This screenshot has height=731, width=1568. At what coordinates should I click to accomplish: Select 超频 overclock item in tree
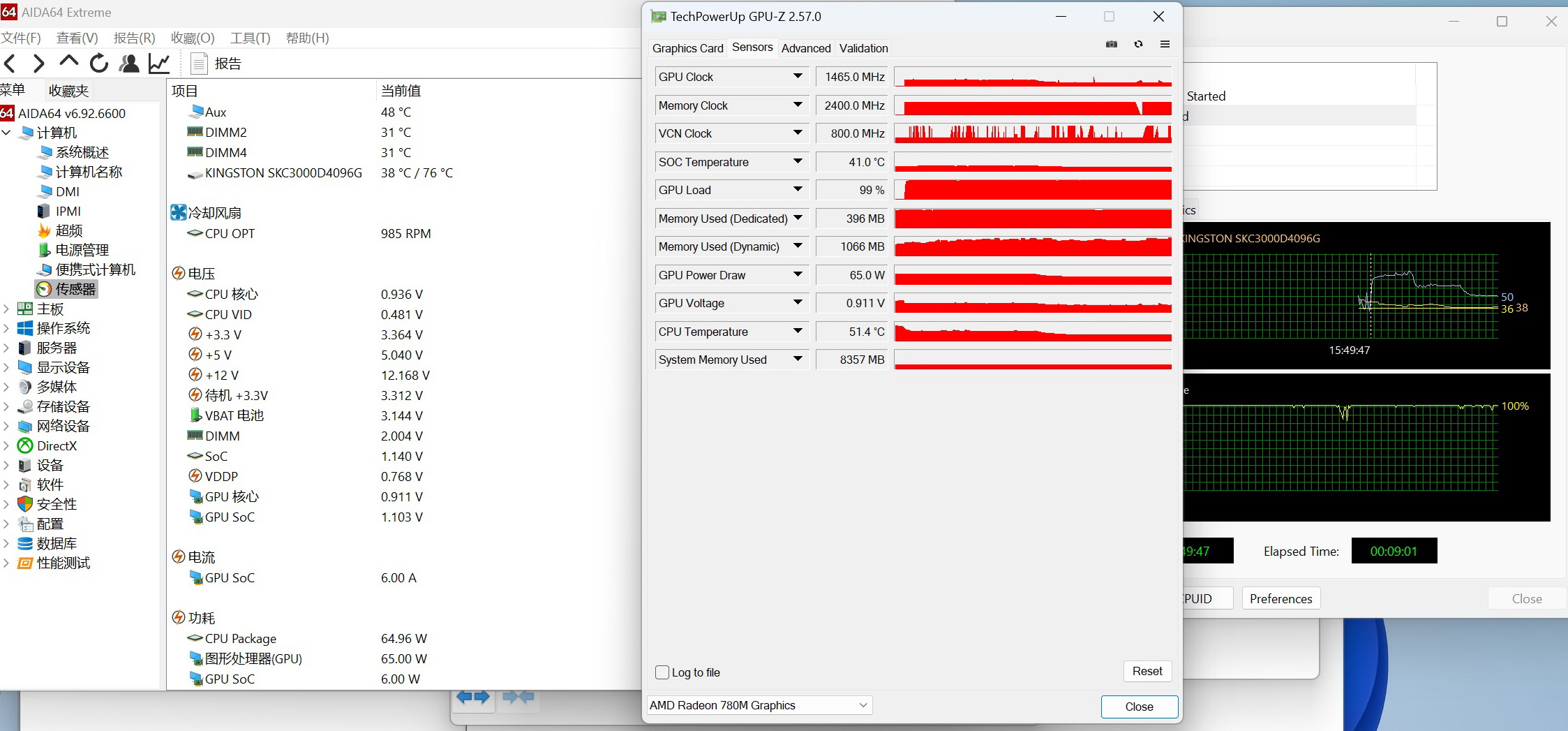coord(61,230)
